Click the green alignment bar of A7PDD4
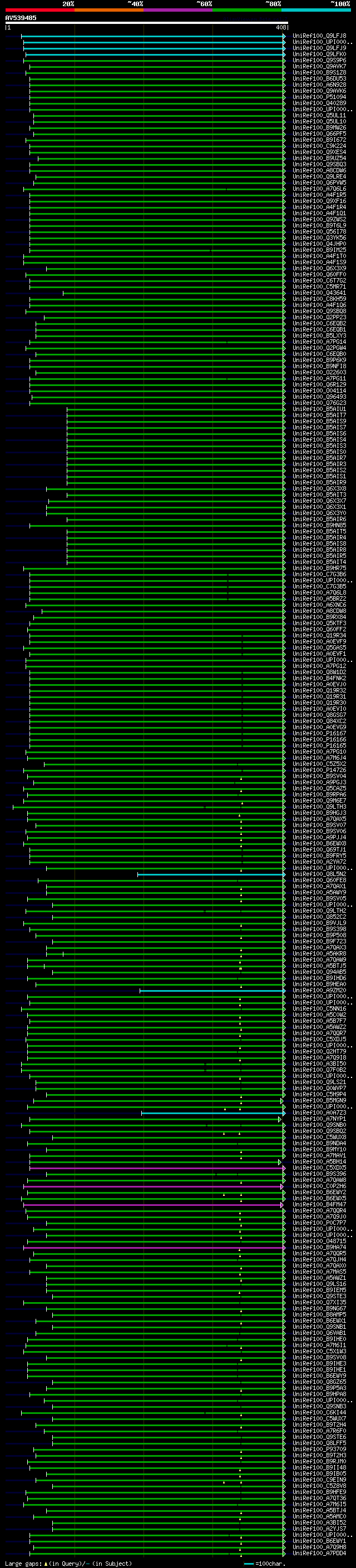This screenshot has width=356, height=1568. (157, 1554)
